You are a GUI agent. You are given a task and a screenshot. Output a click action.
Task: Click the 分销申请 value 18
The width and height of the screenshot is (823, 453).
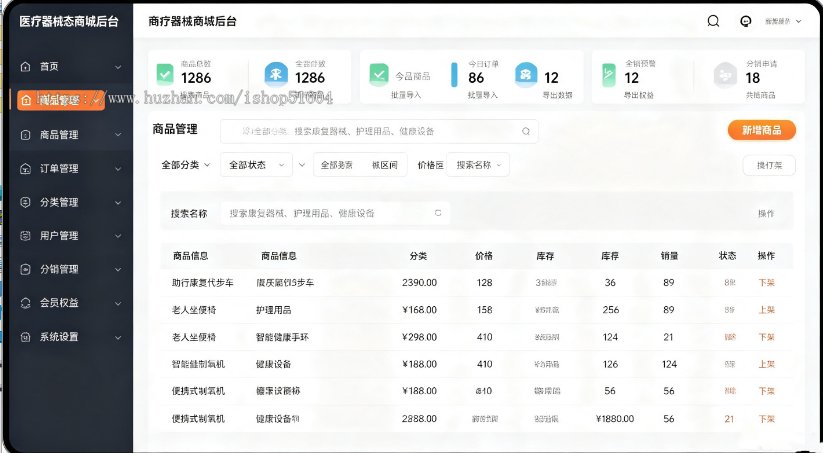click(x=753, y=78)
